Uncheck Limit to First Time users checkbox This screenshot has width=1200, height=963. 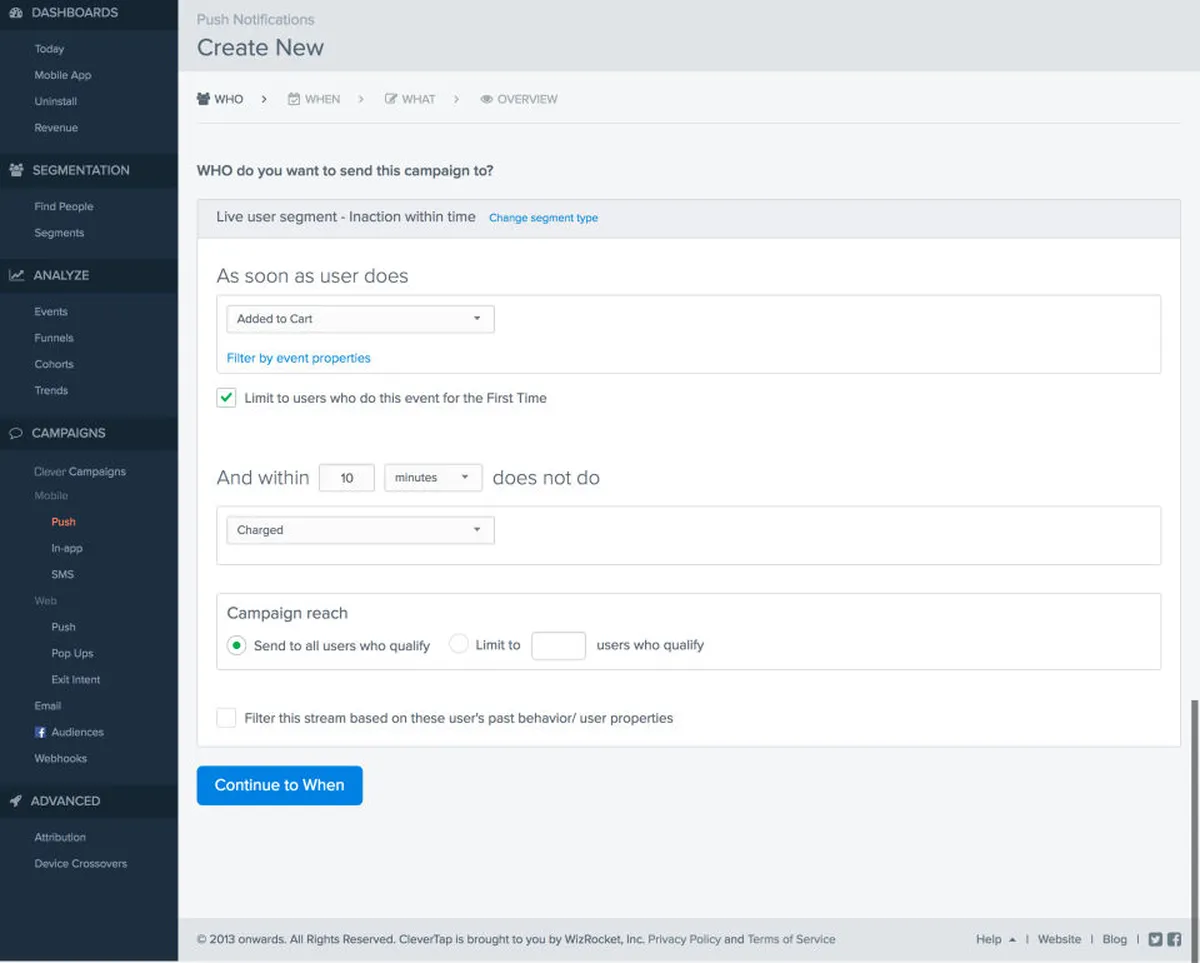tap(227, 398)
